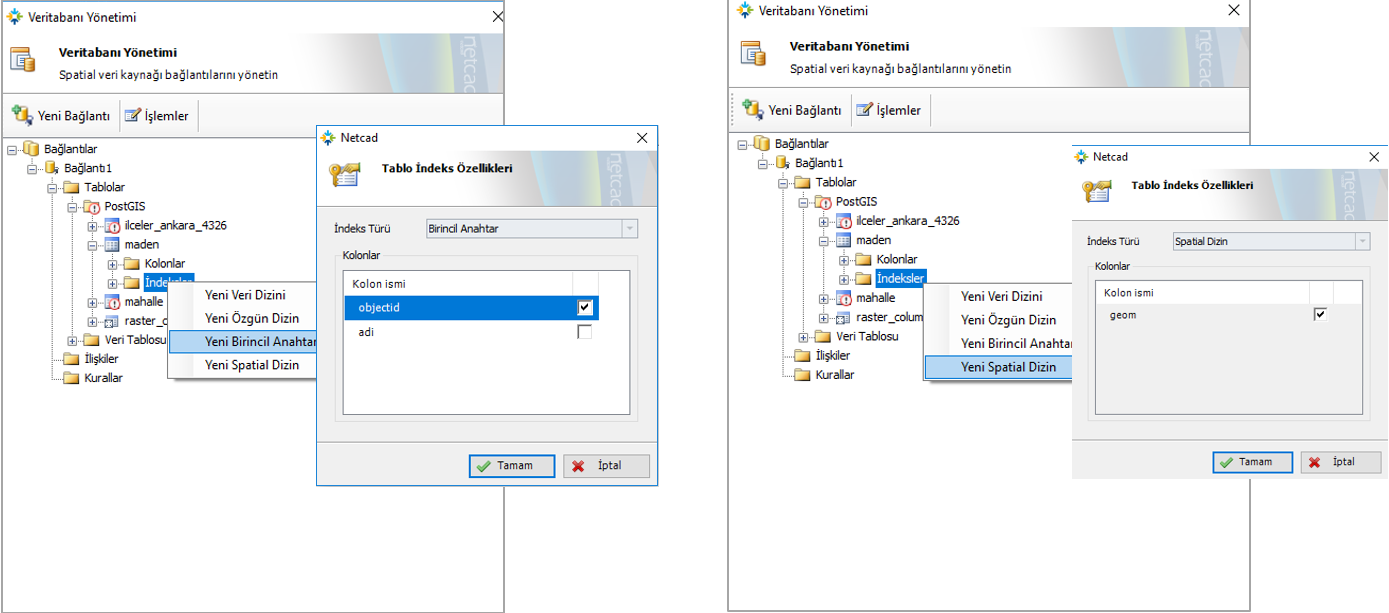Uncheck objectid column checkbox in Birincil Anahtar dialog
Screen dimensions: 1389x613
click(585, 307)
